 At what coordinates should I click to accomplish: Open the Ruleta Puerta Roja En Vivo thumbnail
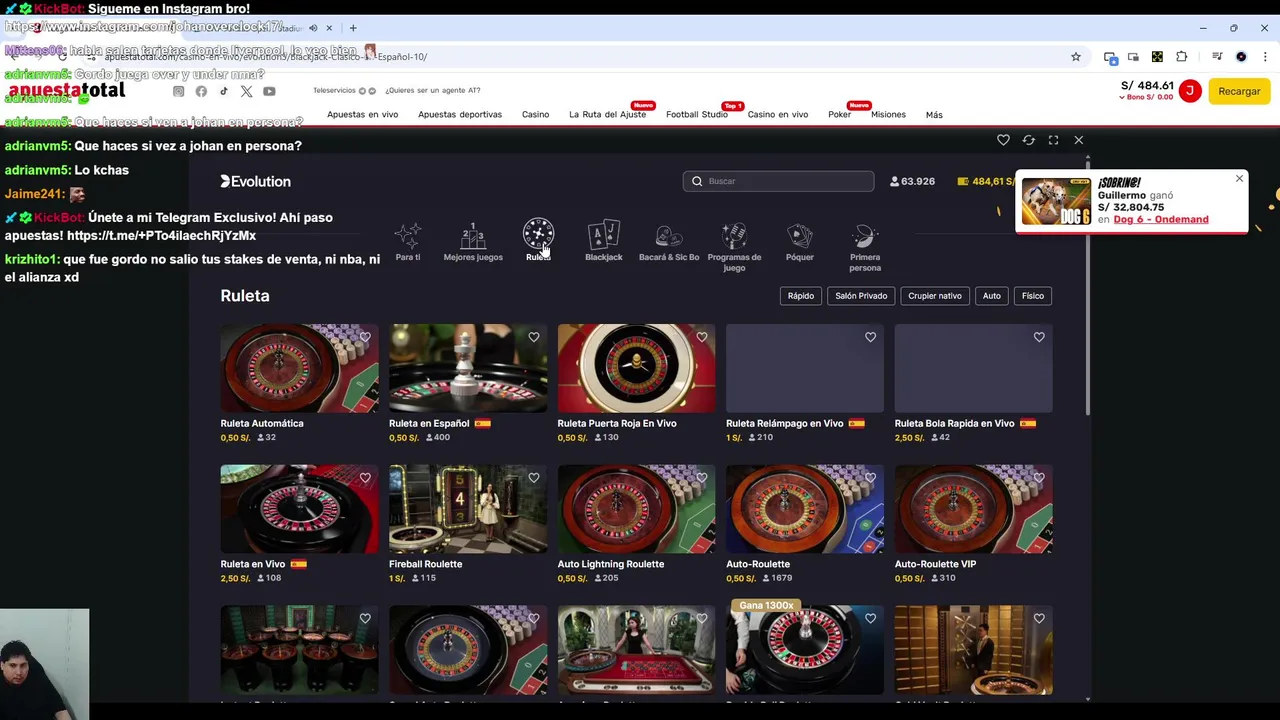pos(636,368)
